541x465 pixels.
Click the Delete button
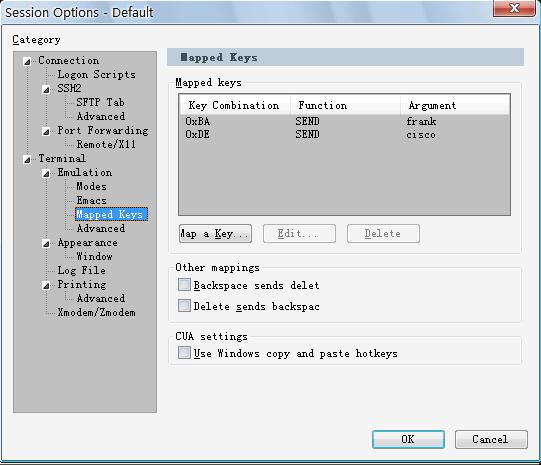tap(383, 234)
